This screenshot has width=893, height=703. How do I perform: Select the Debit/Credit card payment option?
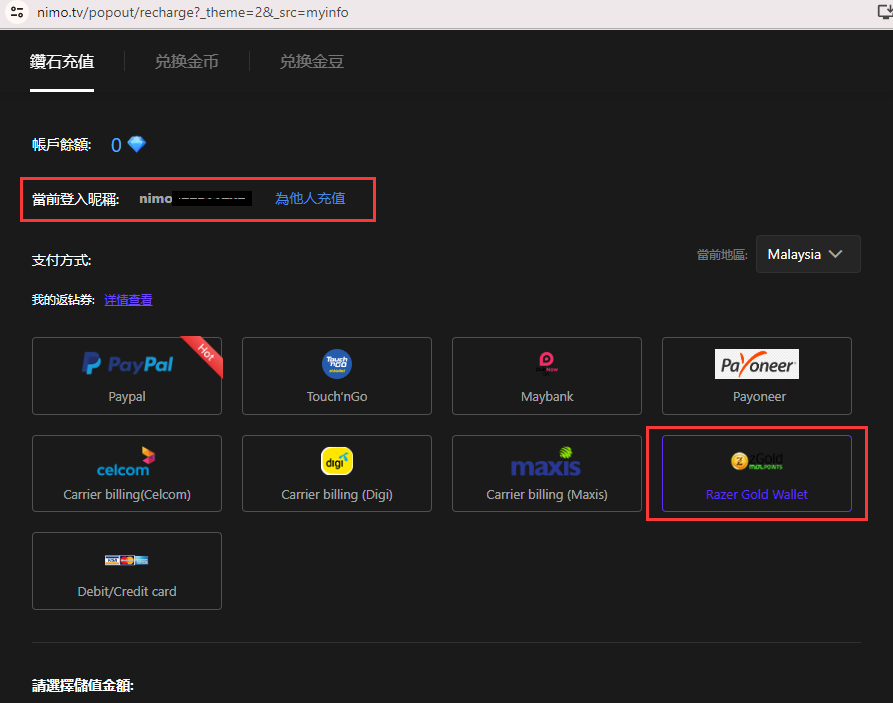(127, 571)
